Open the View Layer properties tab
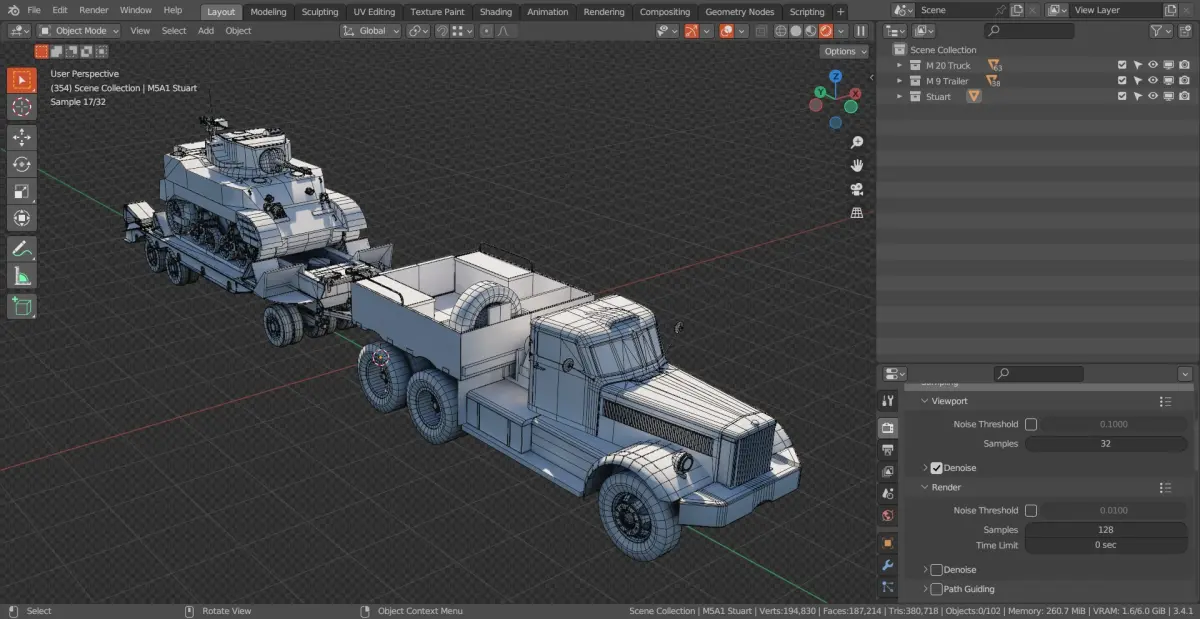Viewport: 1200px width, 619px height. [x=887, y=471]
